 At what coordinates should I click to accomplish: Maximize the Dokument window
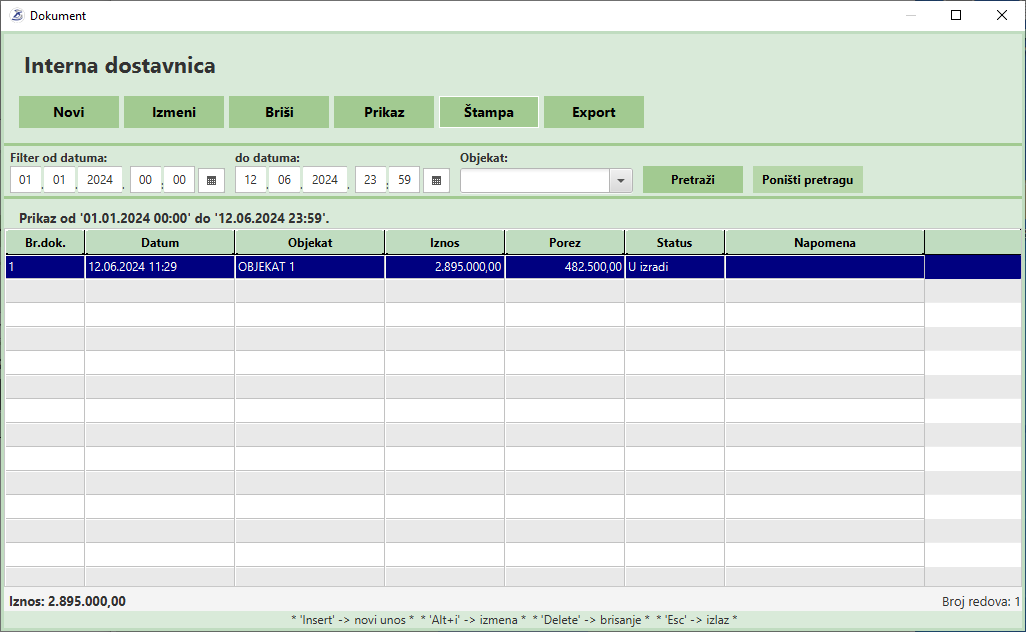[x=956, y=15]
